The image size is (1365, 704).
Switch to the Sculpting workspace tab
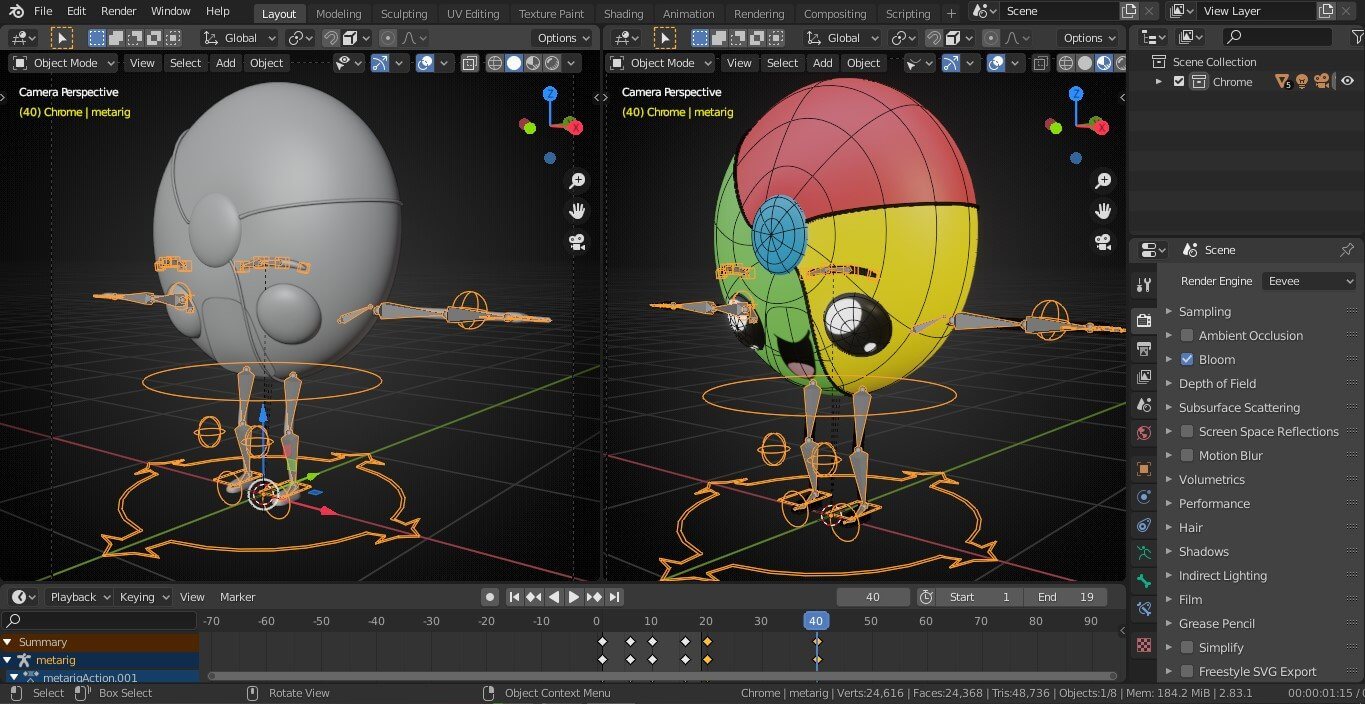(x=404, y=14)
